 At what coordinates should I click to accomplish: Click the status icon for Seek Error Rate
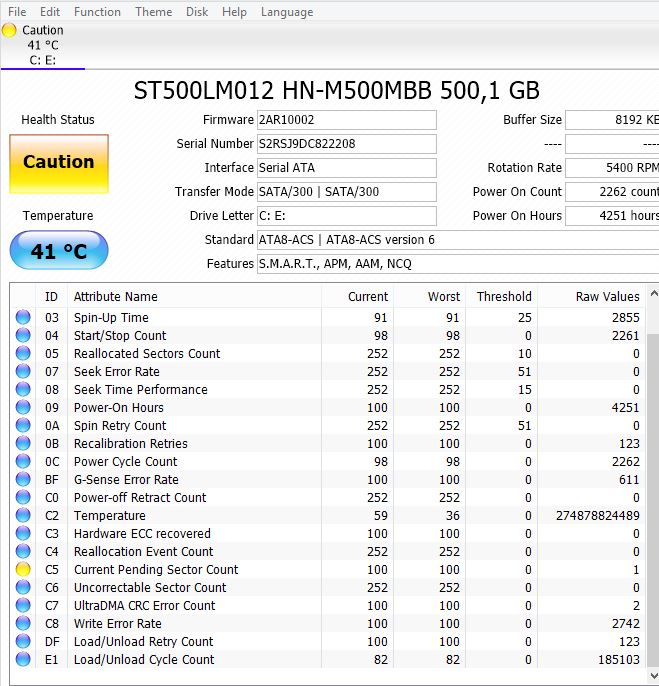pos(23,371)
